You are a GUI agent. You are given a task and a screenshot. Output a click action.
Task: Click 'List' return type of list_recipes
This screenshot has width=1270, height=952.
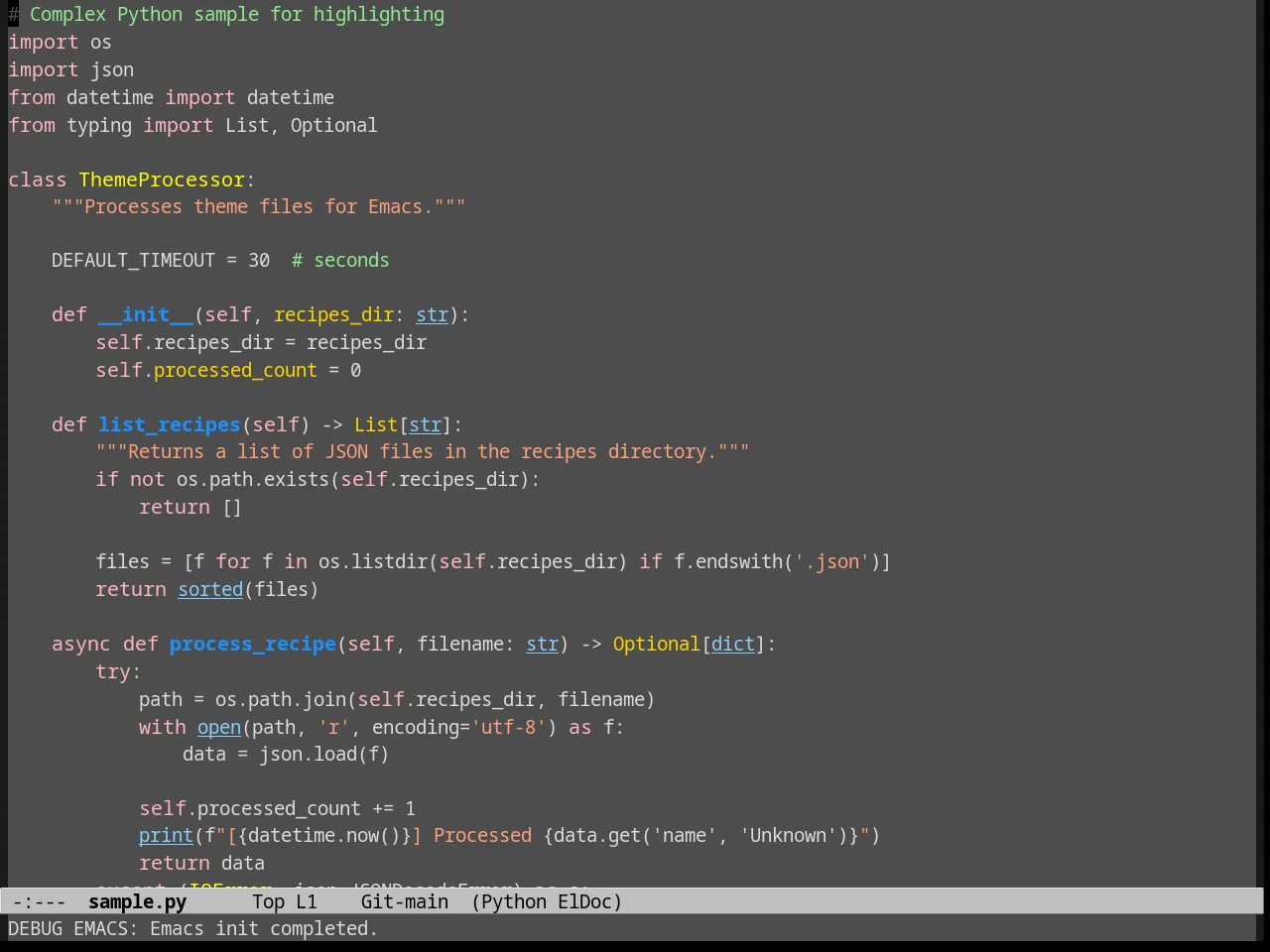point(376,424)
